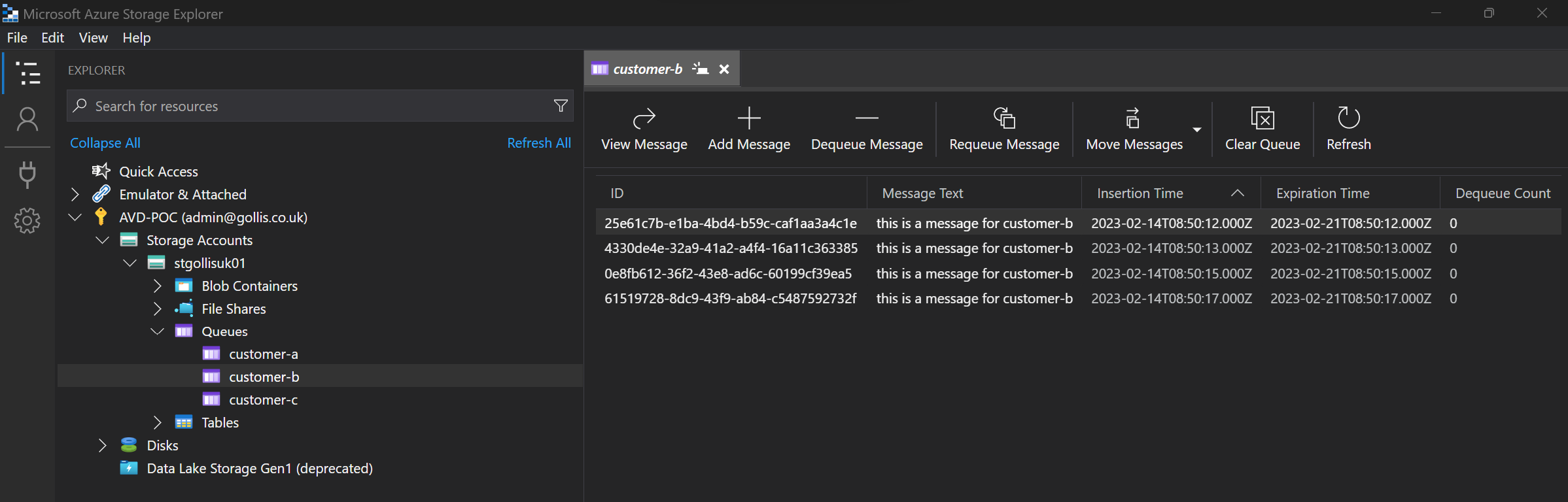Viewport: 1568px width, 502px height.
Task: Click the Requeue Message icon
Action: 1003,118
